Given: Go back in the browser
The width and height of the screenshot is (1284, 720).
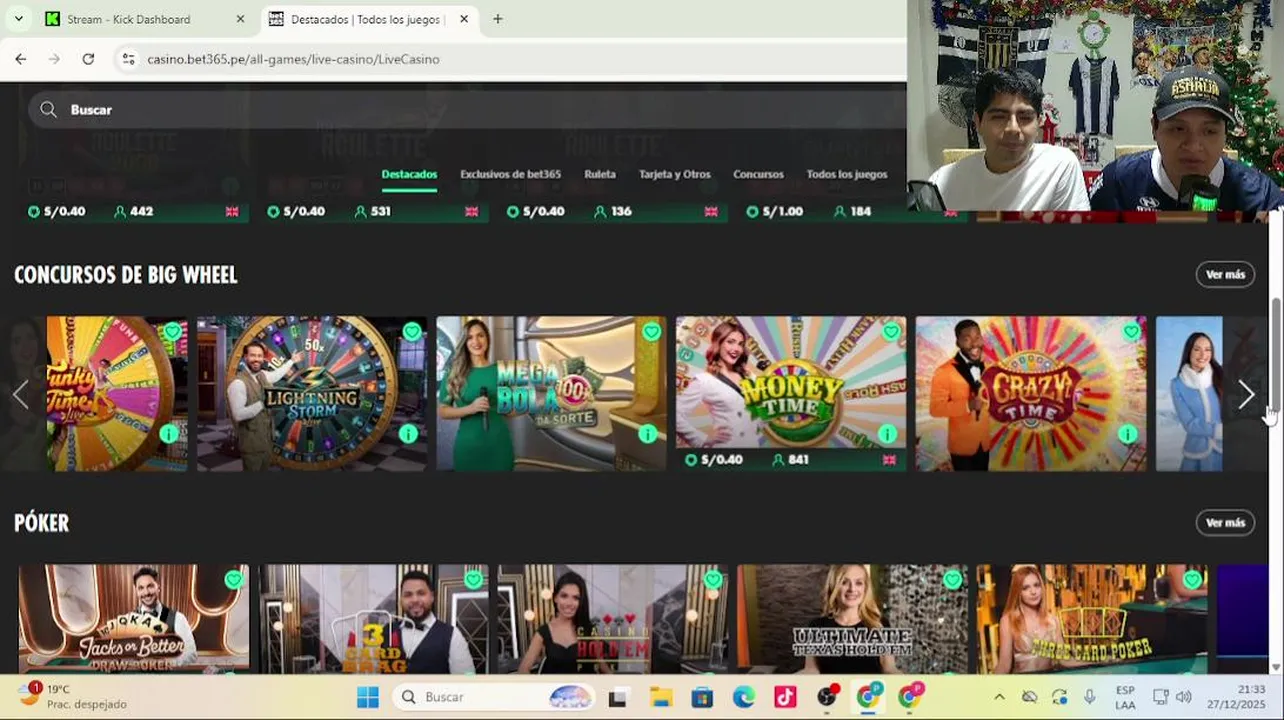Looking at the screenshot, I should pyautogui.click(x=21, y=59).
